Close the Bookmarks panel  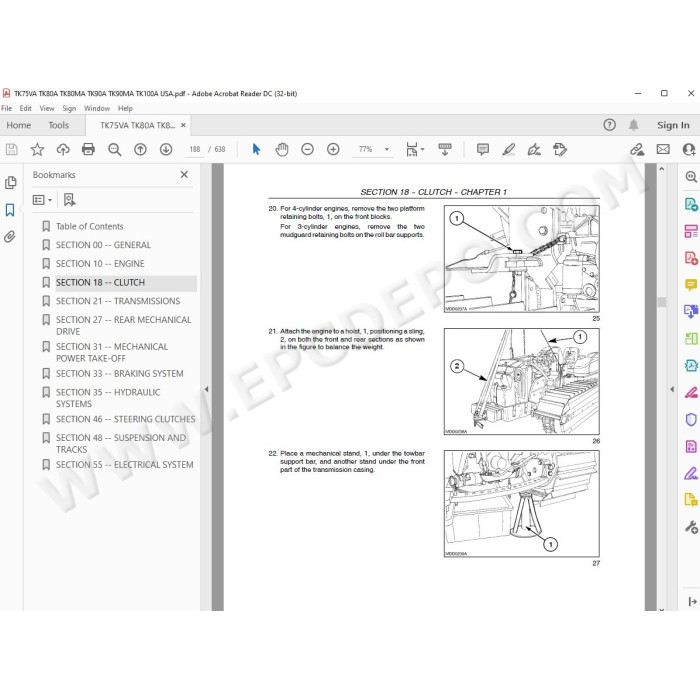(184, 175)
